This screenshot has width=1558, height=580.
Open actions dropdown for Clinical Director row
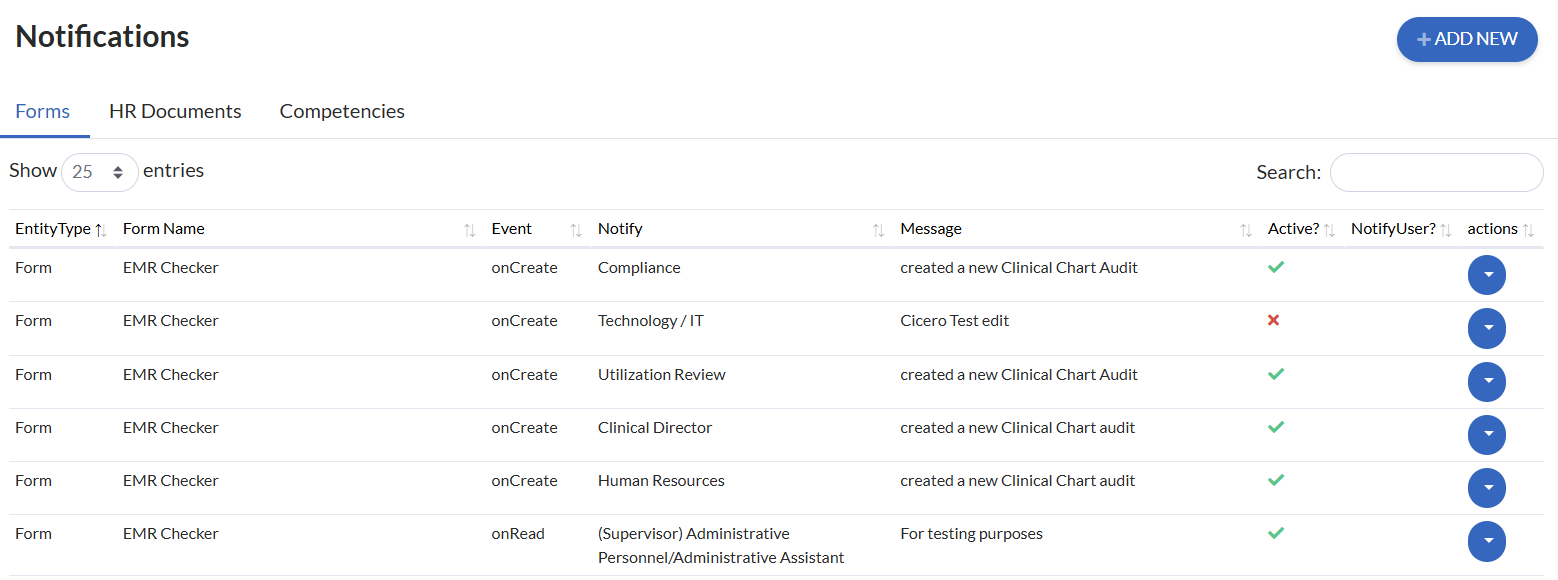click(x=1487, y=435)
